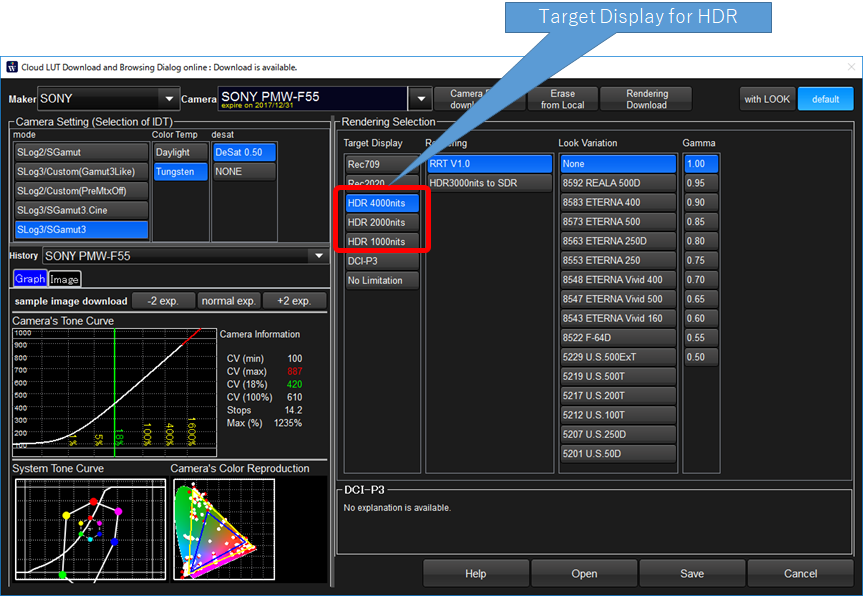Viewport: 863px width, 596px height.
Task: Click the Camera's Tone Curve graph
Action: [x=114, y=392]
